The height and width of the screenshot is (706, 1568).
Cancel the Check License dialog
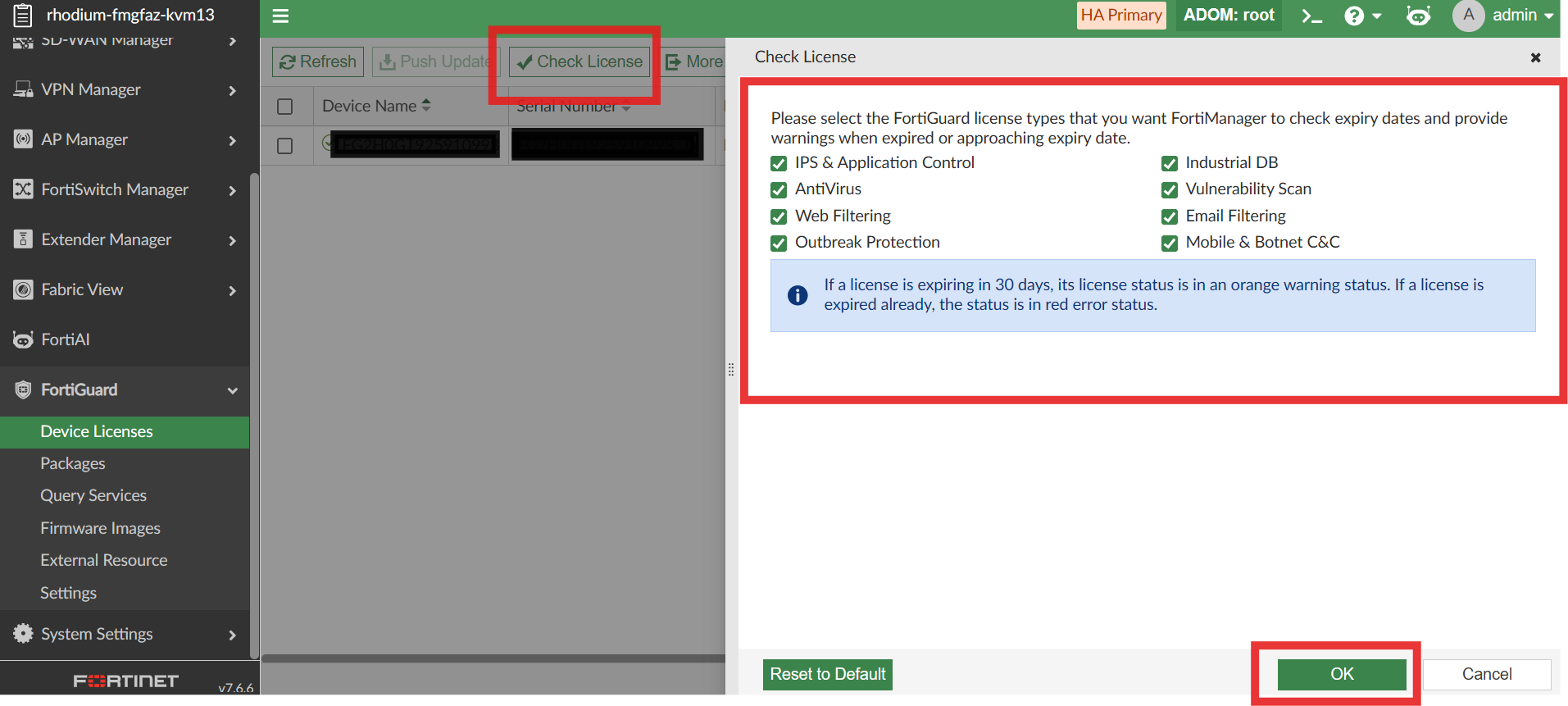(1487, 674)
